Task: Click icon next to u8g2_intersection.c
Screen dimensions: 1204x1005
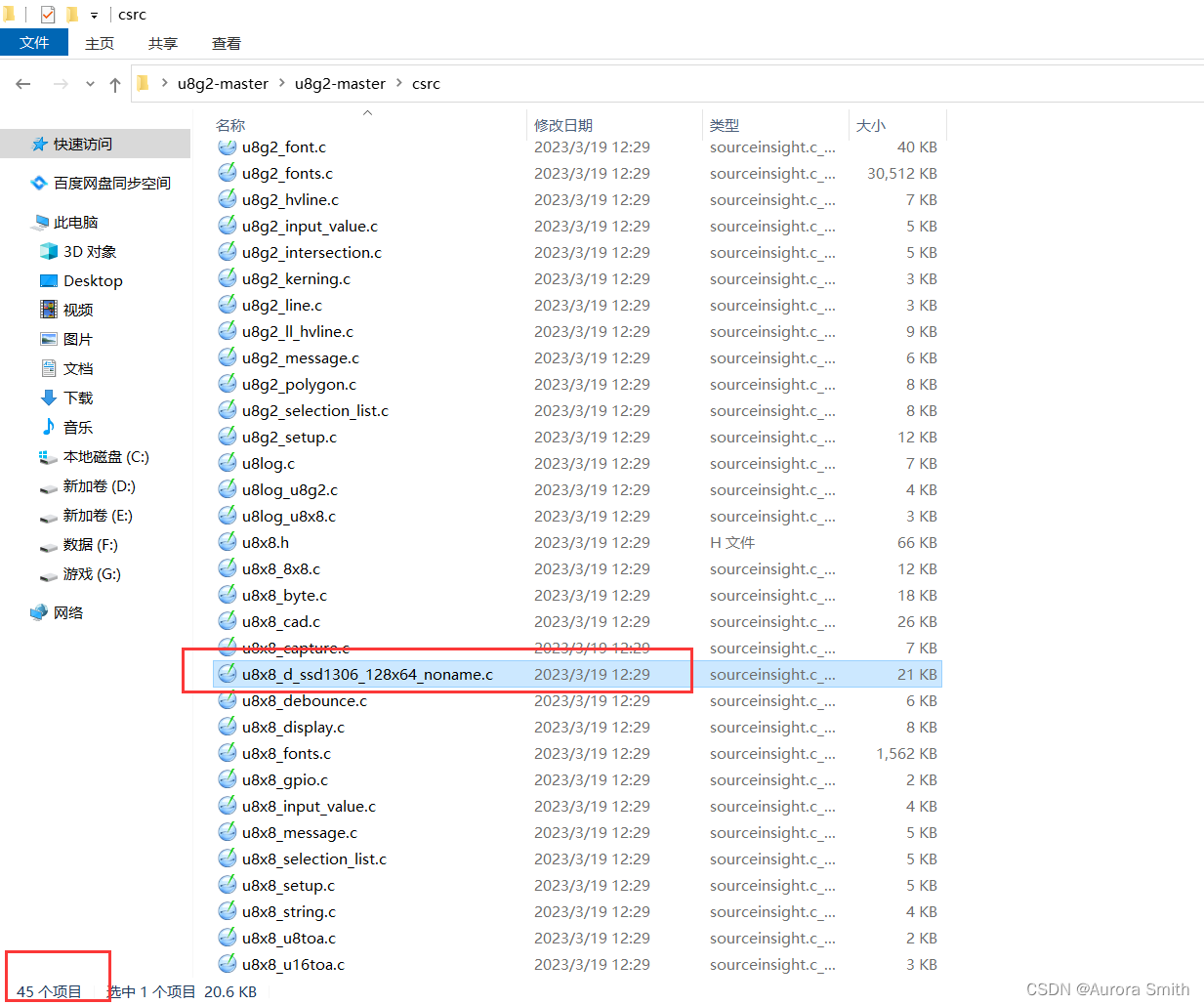Action: (x=228, y=252)
